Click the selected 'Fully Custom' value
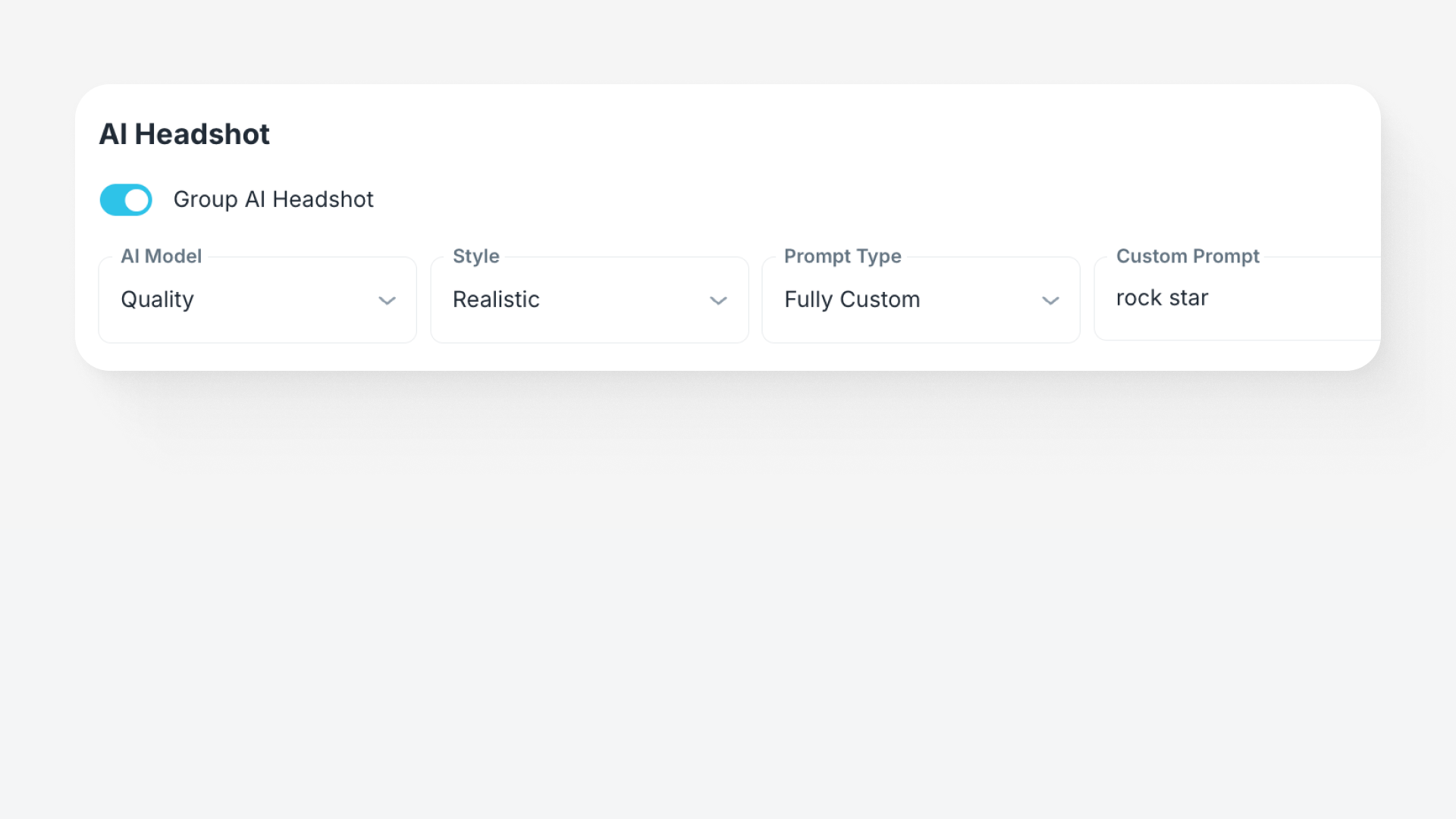 tap(852, 300)
